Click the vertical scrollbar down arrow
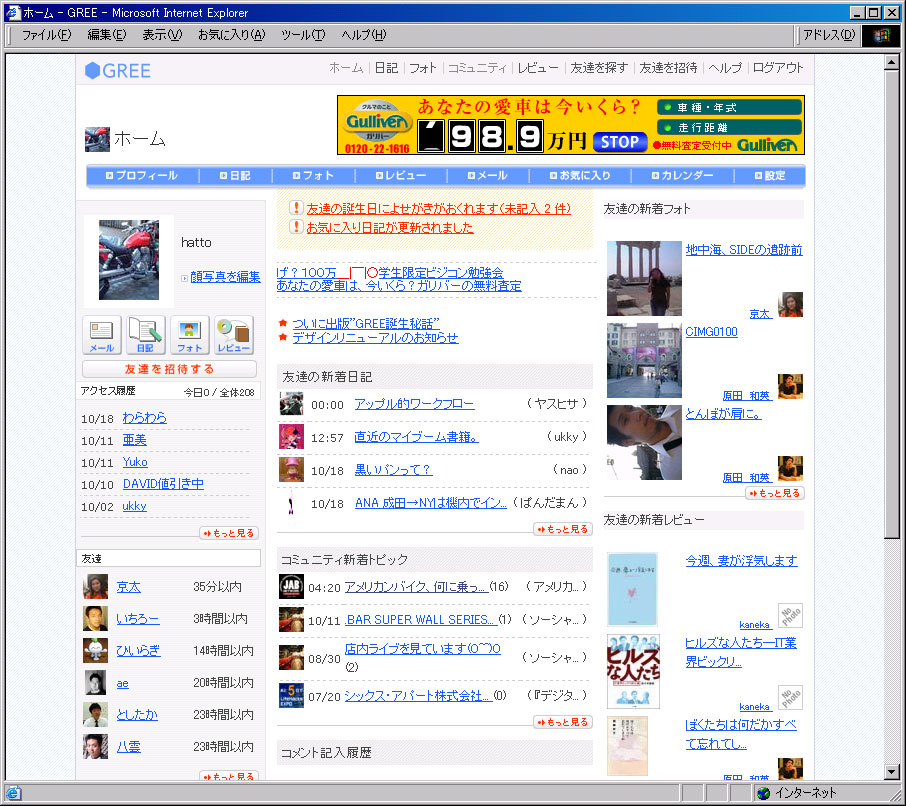 [x=892, y=771]
